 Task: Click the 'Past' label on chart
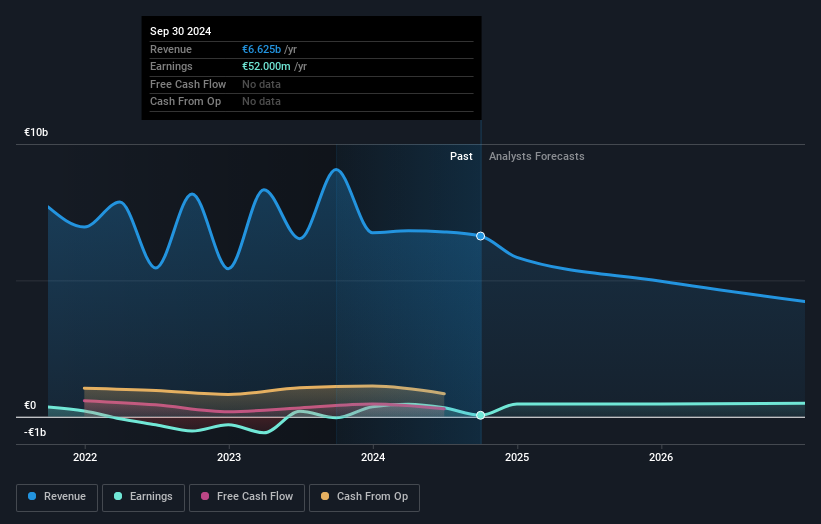coord(461,156)
